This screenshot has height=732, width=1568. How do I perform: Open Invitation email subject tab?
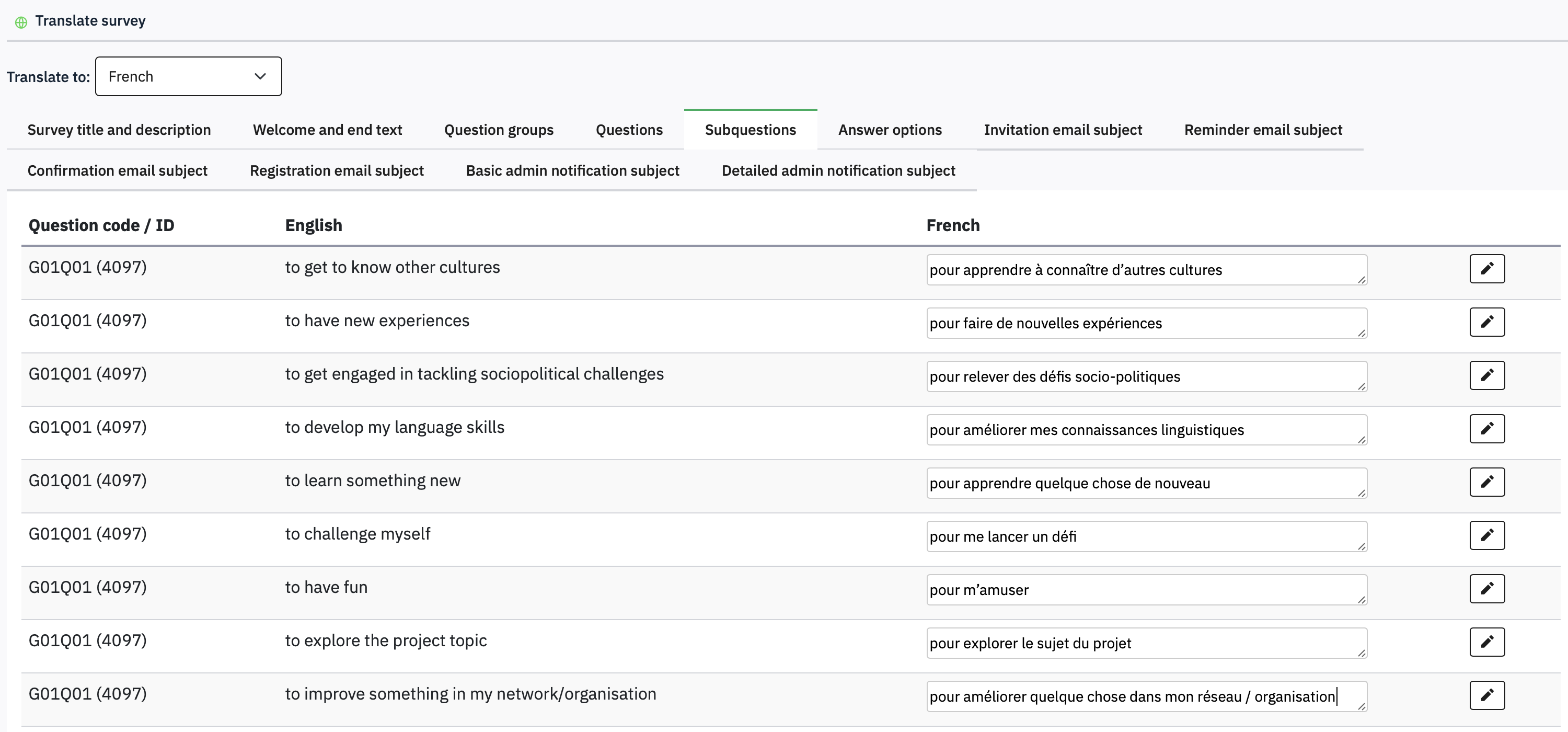(1062, 130)
